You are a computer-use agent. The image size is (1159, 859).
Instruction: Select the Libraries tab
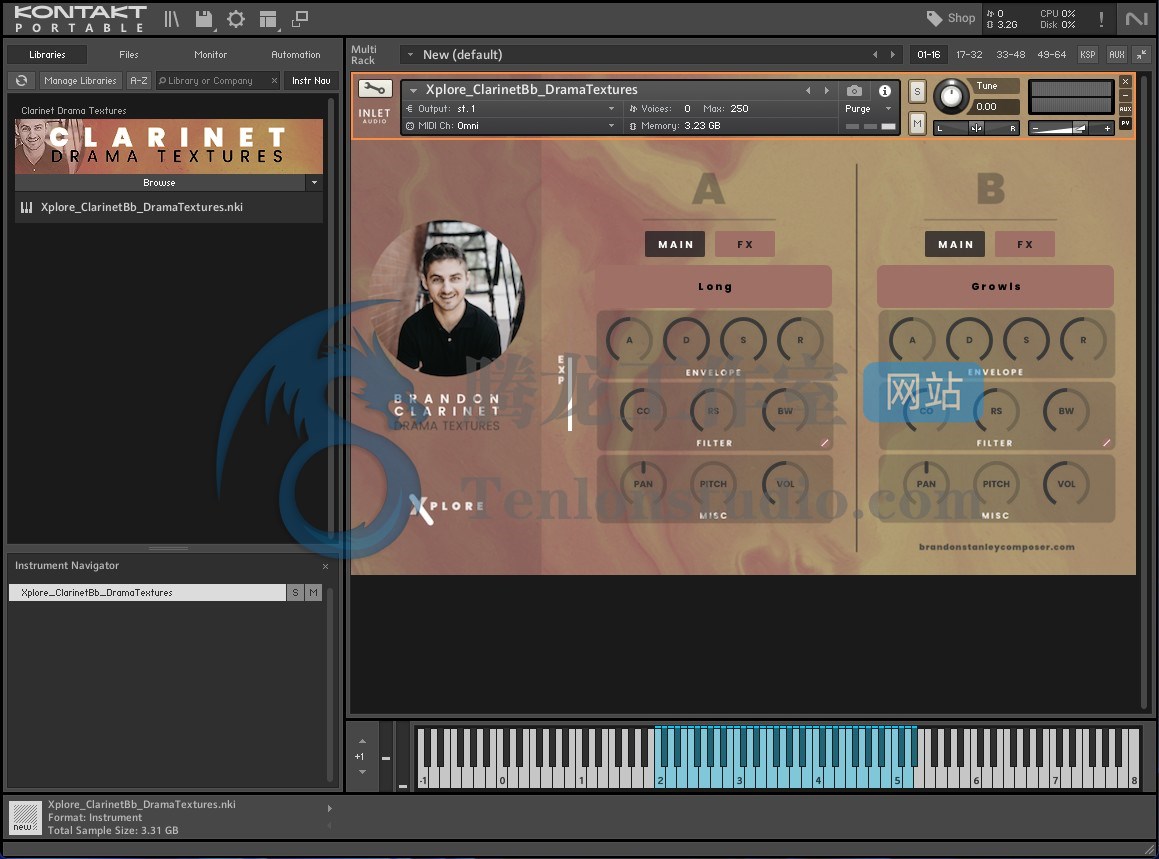tap(47, 55)
